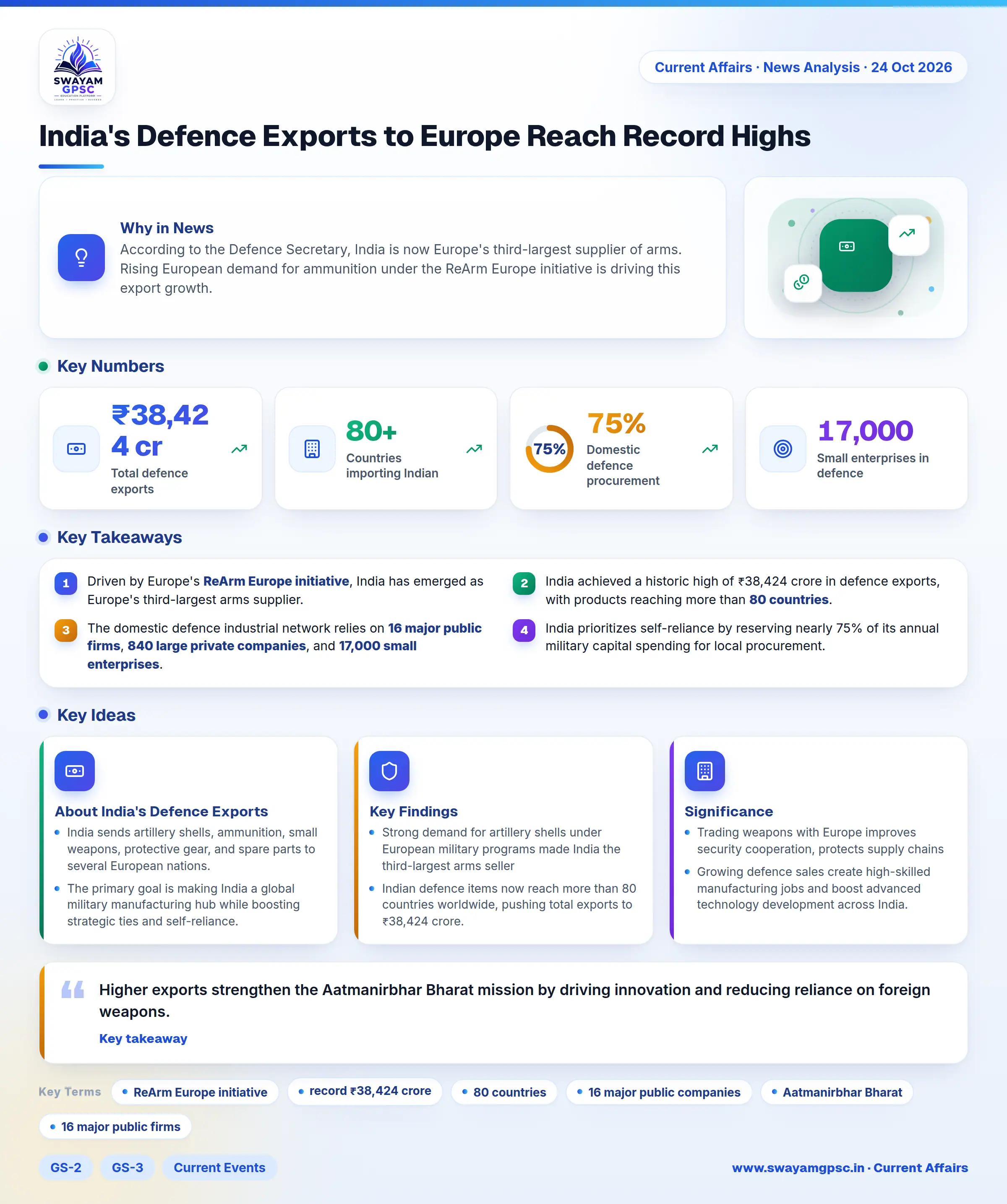Select the 16 major public firms chip
Screen dimensions: 1007x1204
(115, 1127)
